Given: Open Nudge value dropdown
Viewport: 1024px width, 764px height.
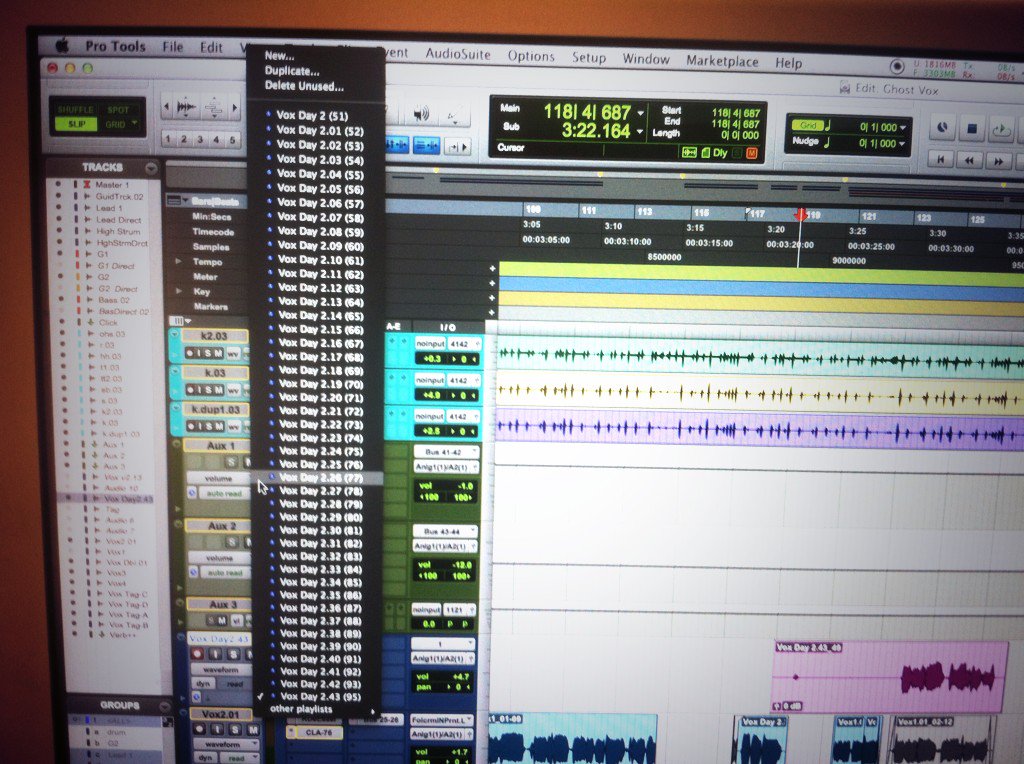Looking at the screenshot, I should tap(903, 144).
